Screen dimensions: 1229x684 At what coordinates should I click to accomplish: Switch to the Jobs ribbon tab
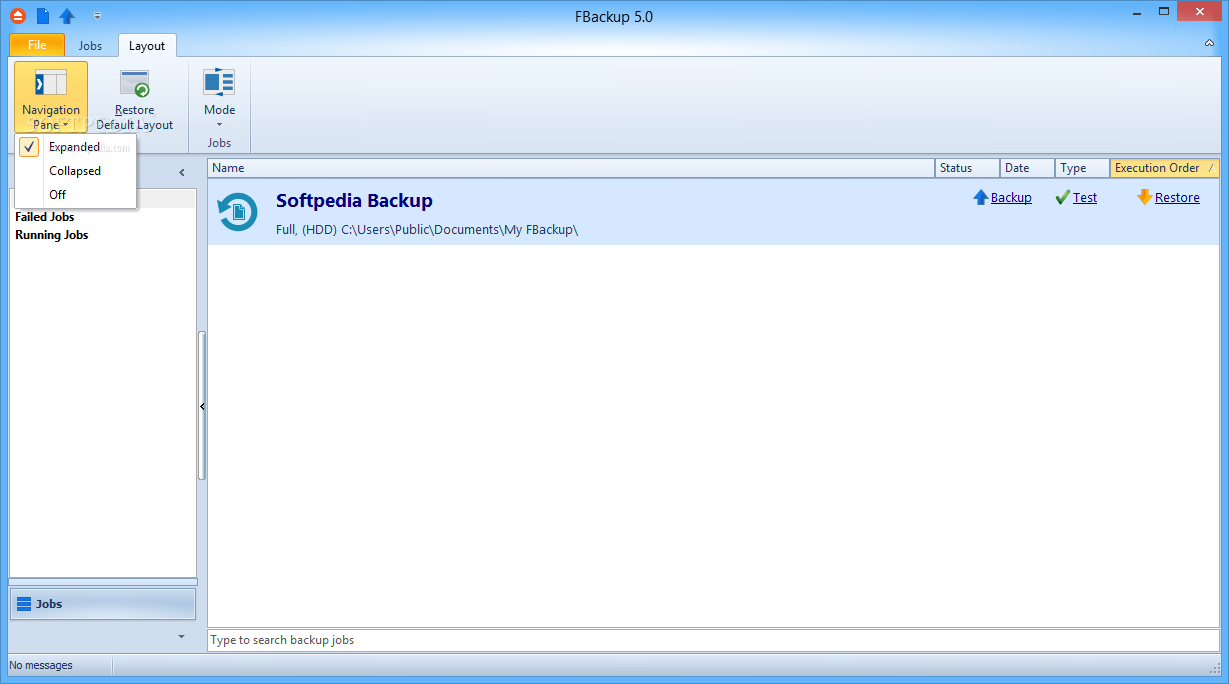click(x=90, y=45)
